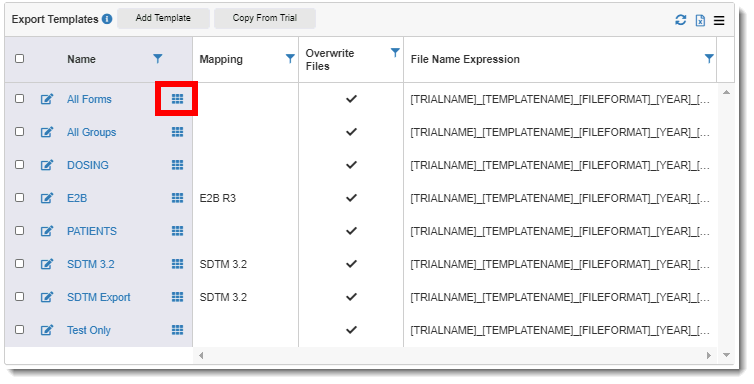Export to Excel using the spreadsheet icon
Screen dimensions: 754x384
(x=700, y=20)
